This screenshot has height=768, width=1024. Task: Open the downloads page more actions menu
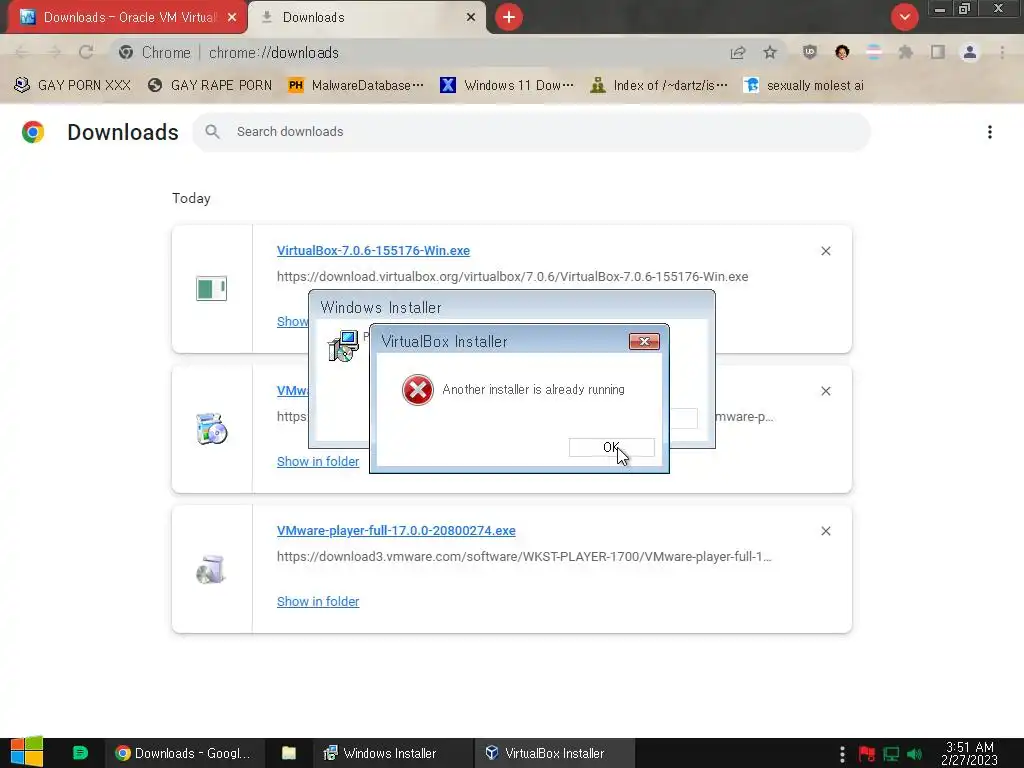pos(990,133)
